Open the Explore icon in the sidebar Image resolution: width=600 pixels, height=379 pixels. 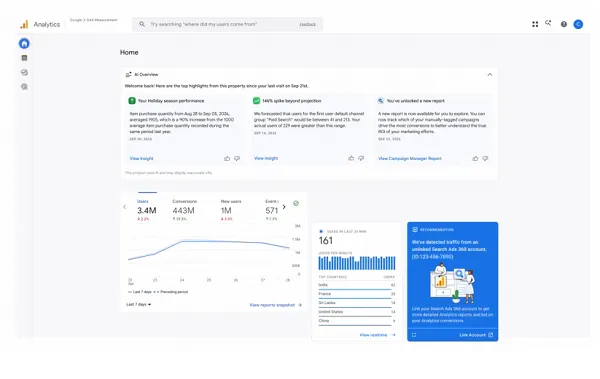(24, 72)
